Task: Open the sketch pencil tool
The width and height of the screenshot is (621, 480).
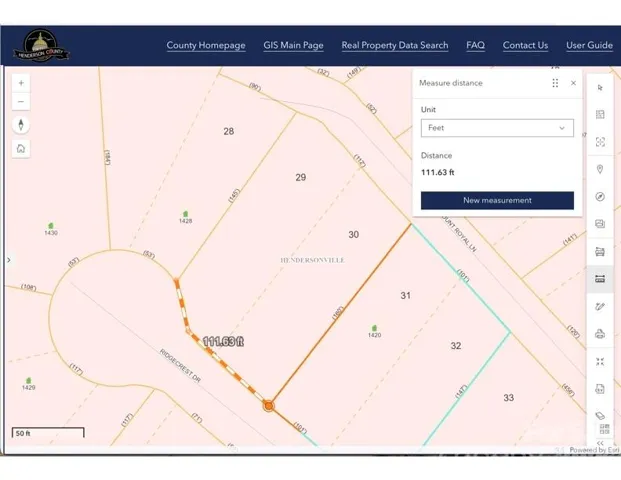Action: [x=600, y=306]
